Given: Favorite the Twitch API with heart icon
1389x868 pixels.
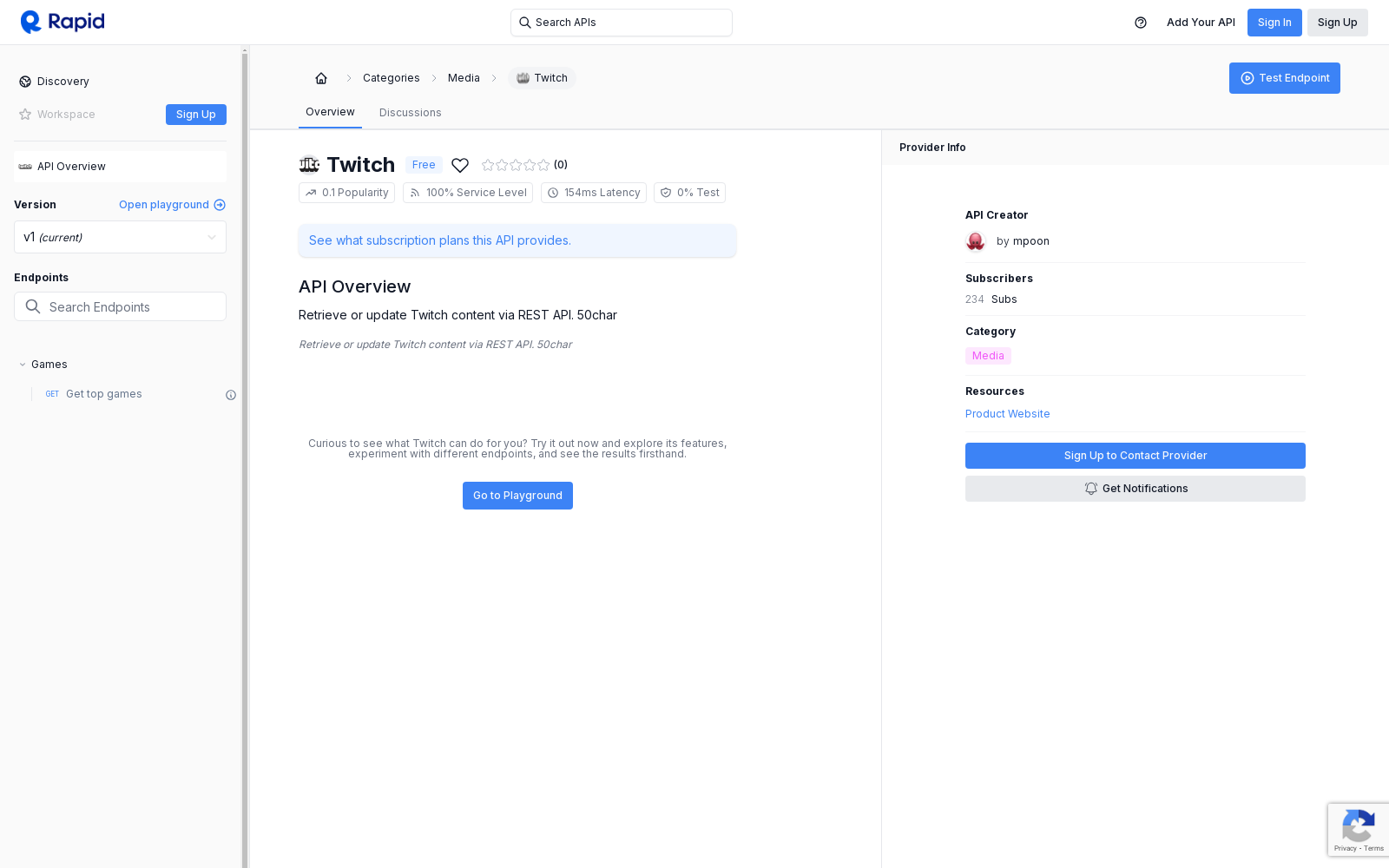Looking at the screenshot, I should [x=460, y=165].
